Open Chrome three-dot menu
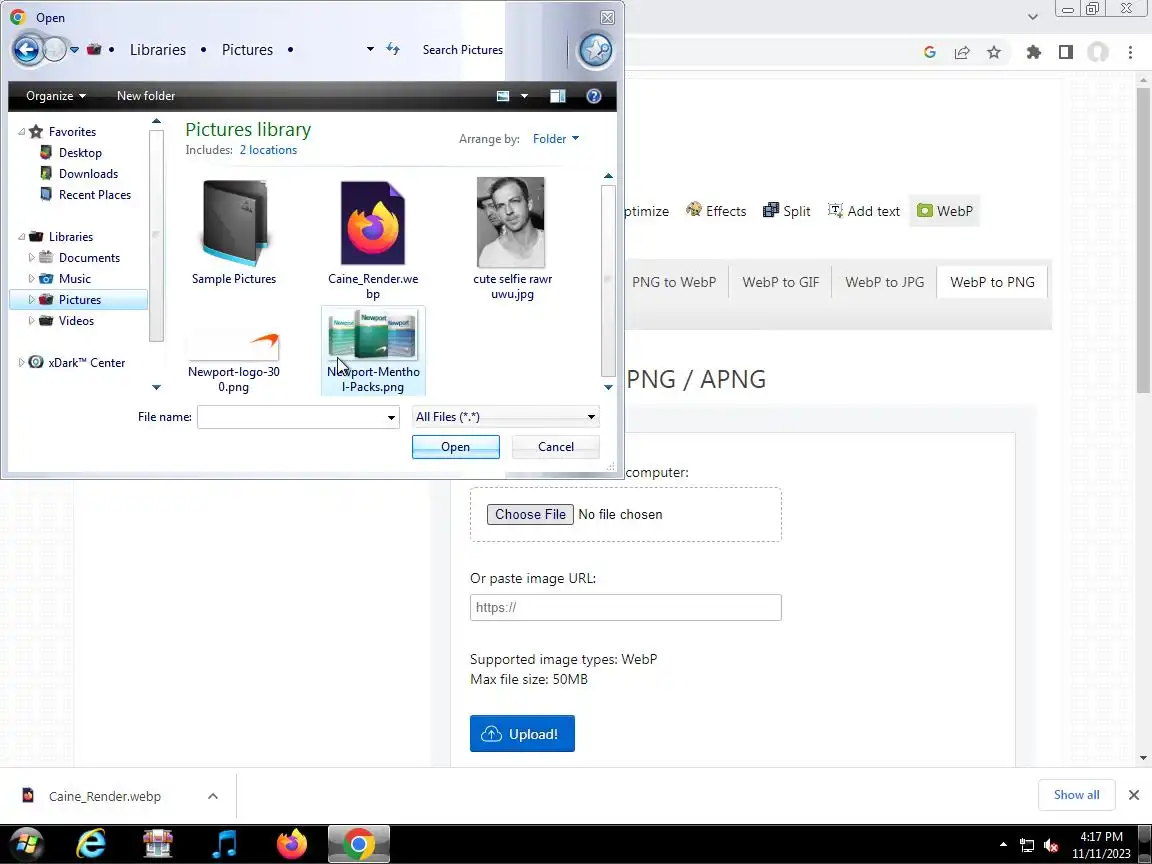 pyautogui.click(x=1130, y=52)
